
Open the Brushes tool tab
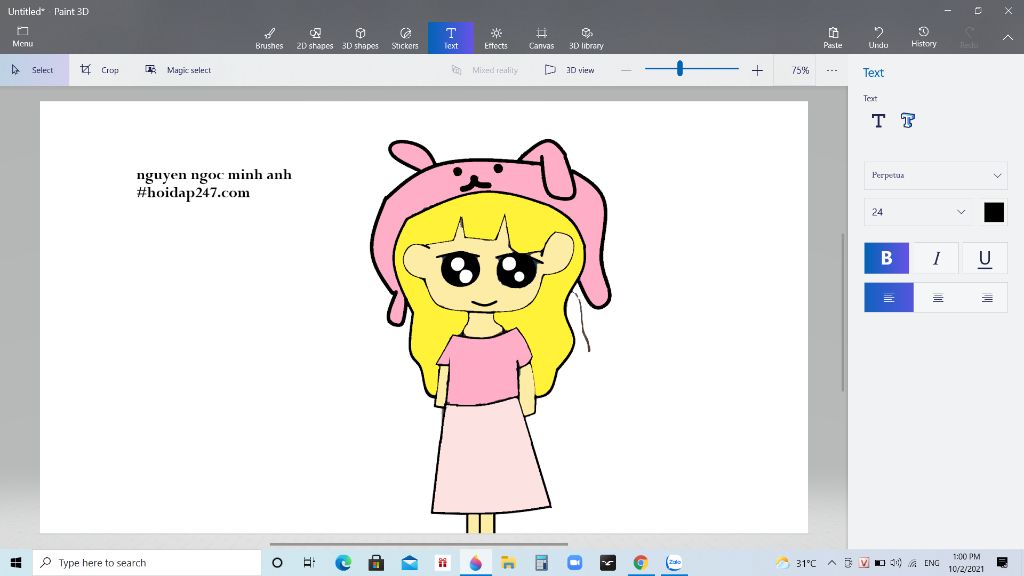click(269, 38)
